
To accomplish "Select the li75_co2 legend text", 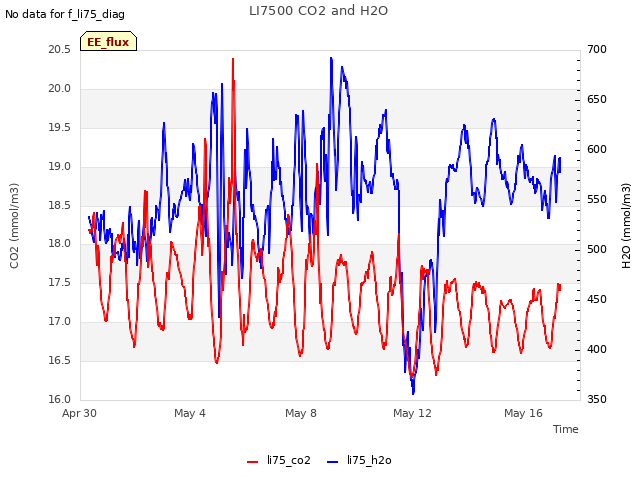I will pyautogui.click(x=289, y=460).
